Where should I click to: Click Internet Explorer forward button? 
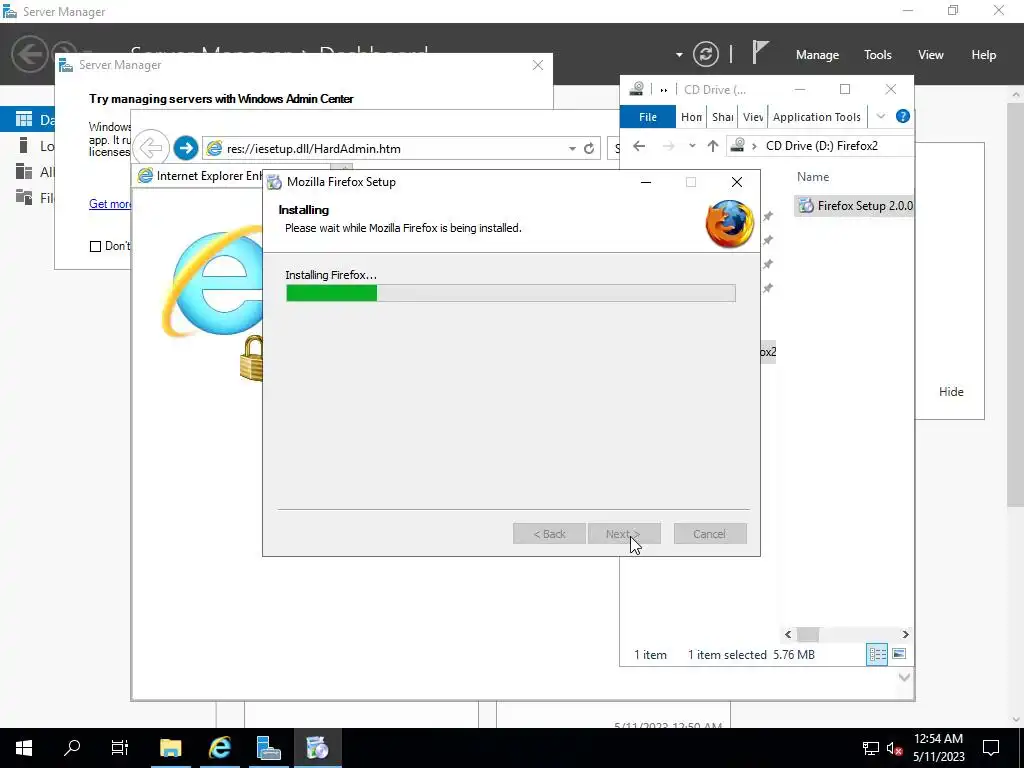point(185,148)
